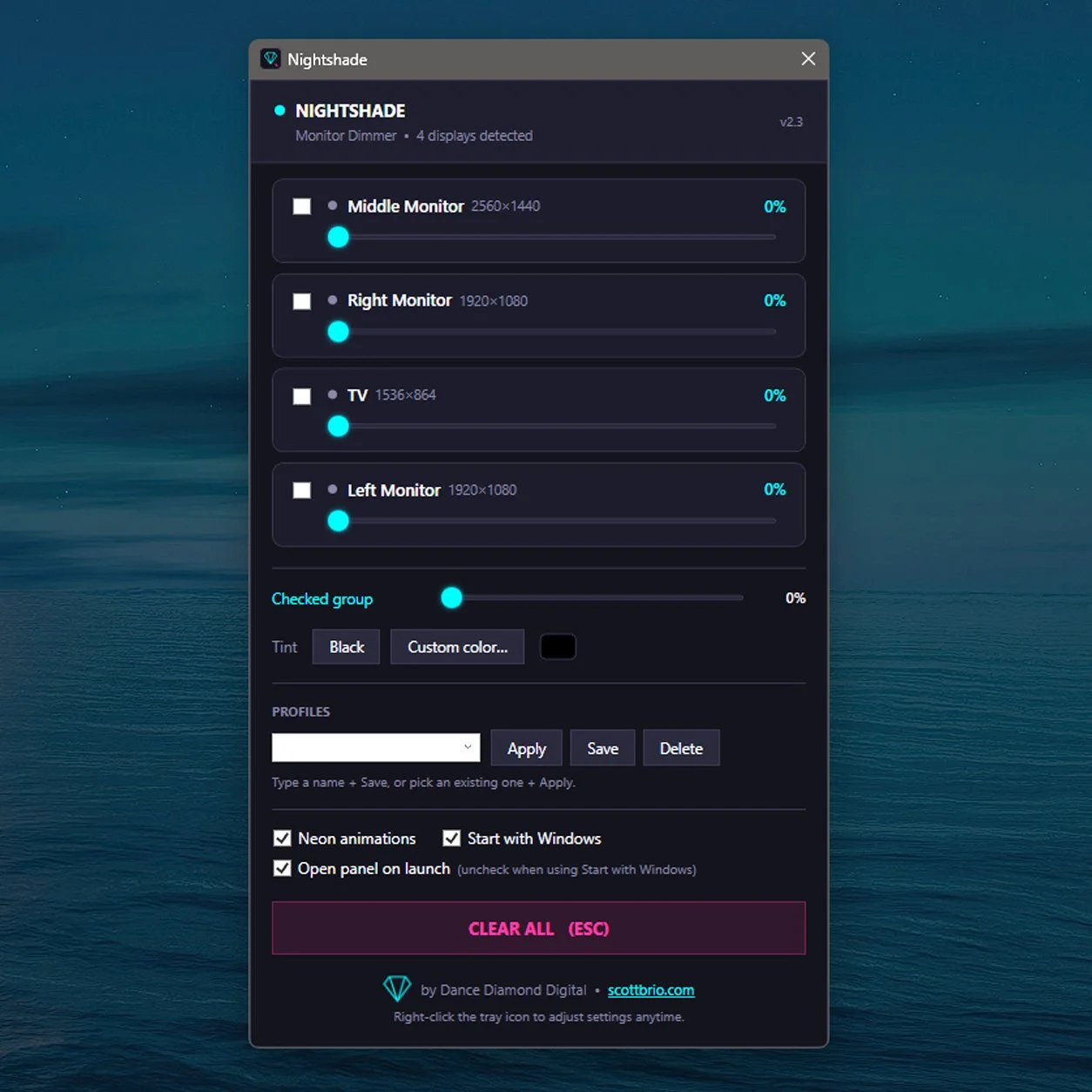Expand the profiles dropdown arrow
1092x1092 pixels.
coord(468,747)
